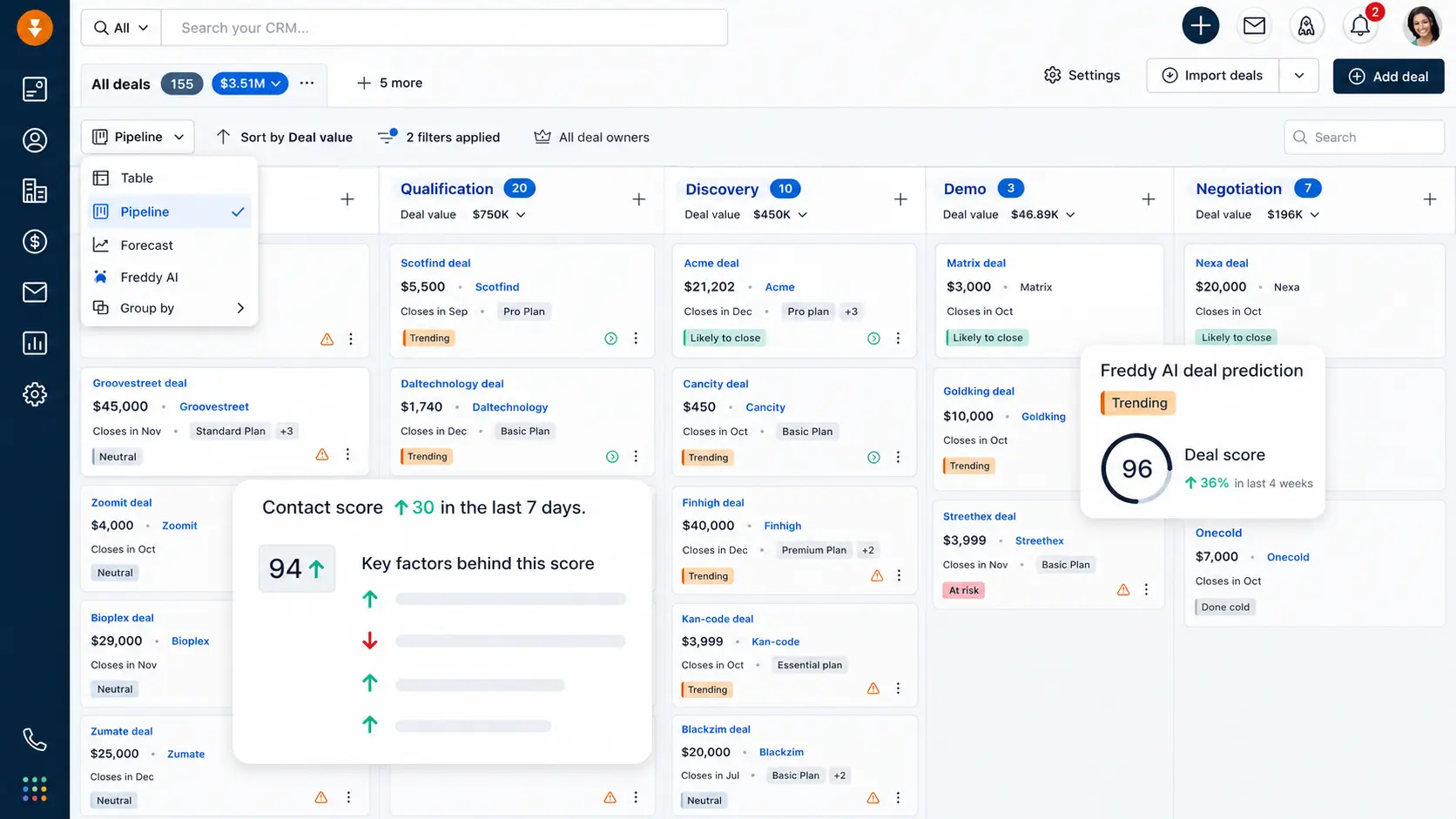The image size is (1456, 819).
Task: Open the rocket launch icon
Action: pos(1306,26)
